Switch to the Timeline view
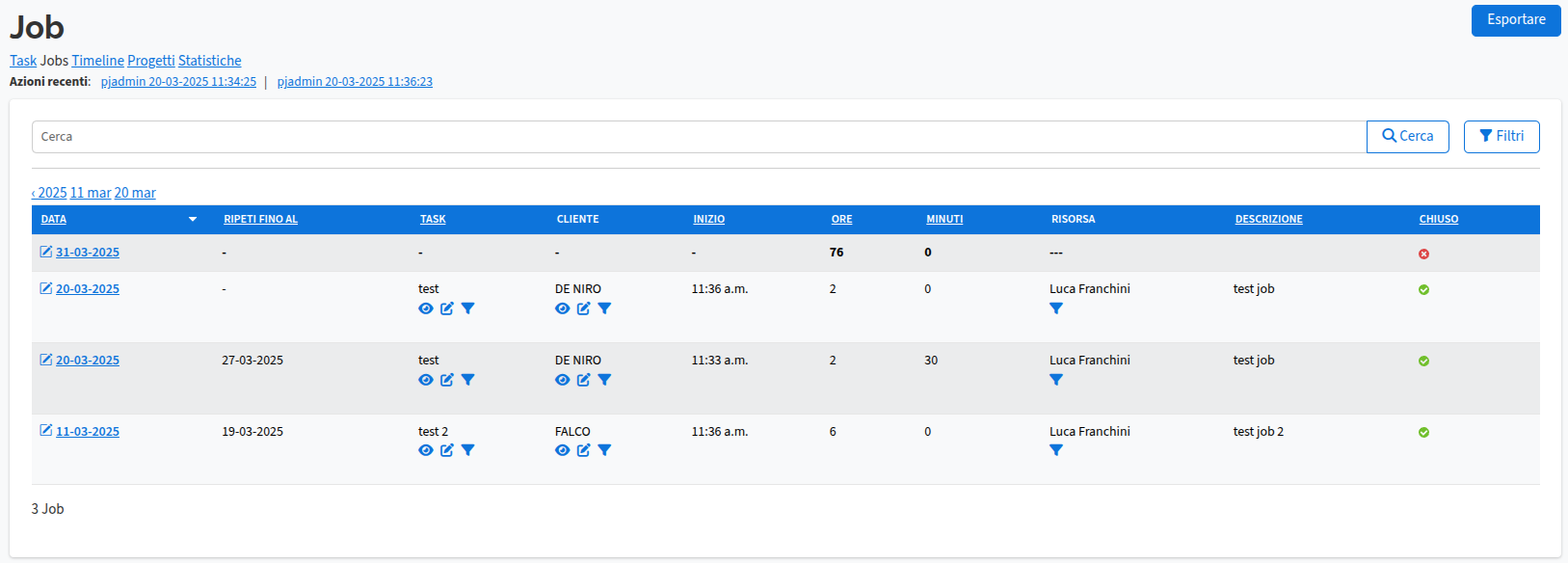 (x=98, y=61)
